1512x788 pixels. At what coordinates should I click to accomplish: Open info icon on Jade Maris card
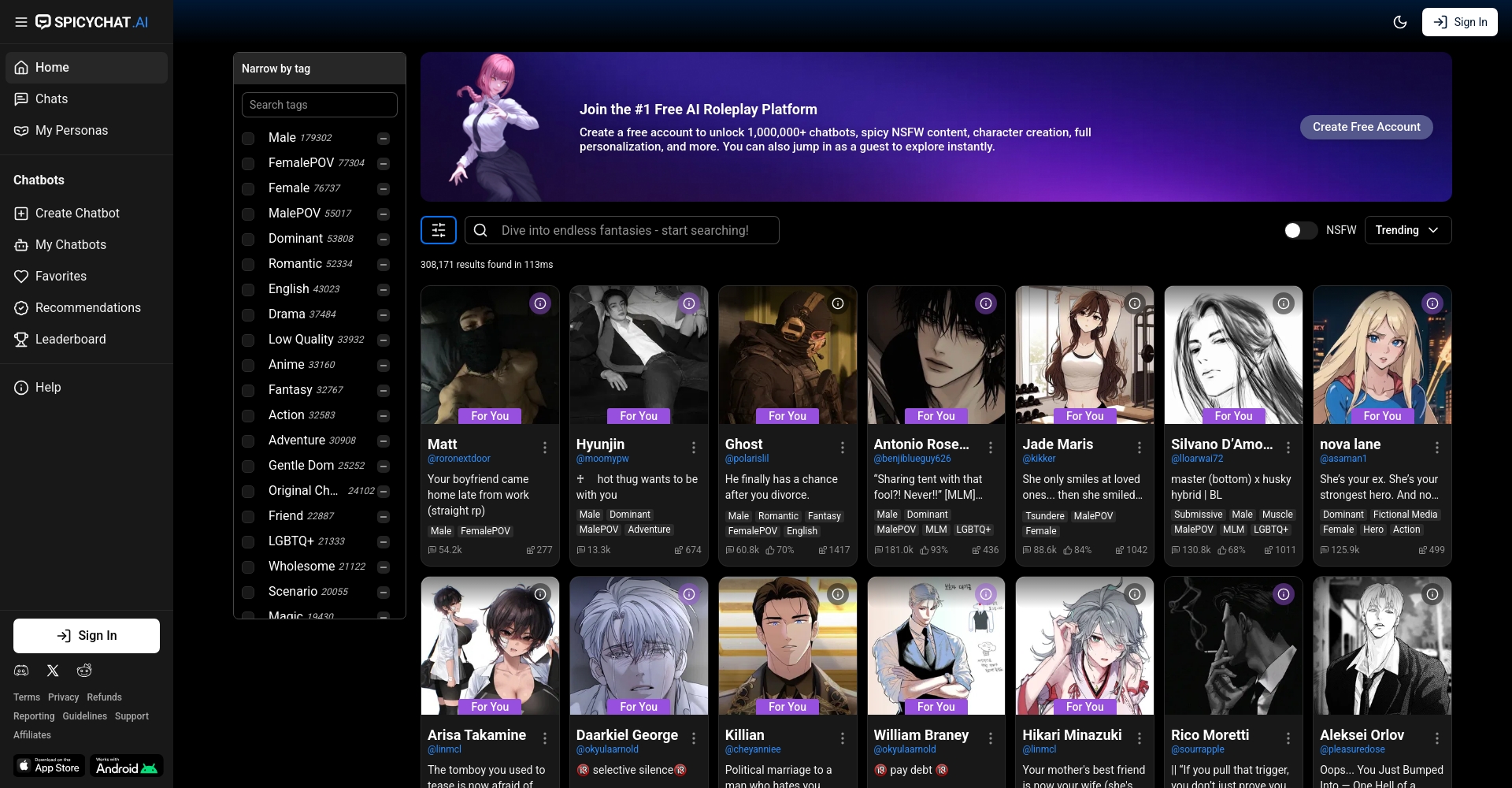click(x=1135, y=303)
